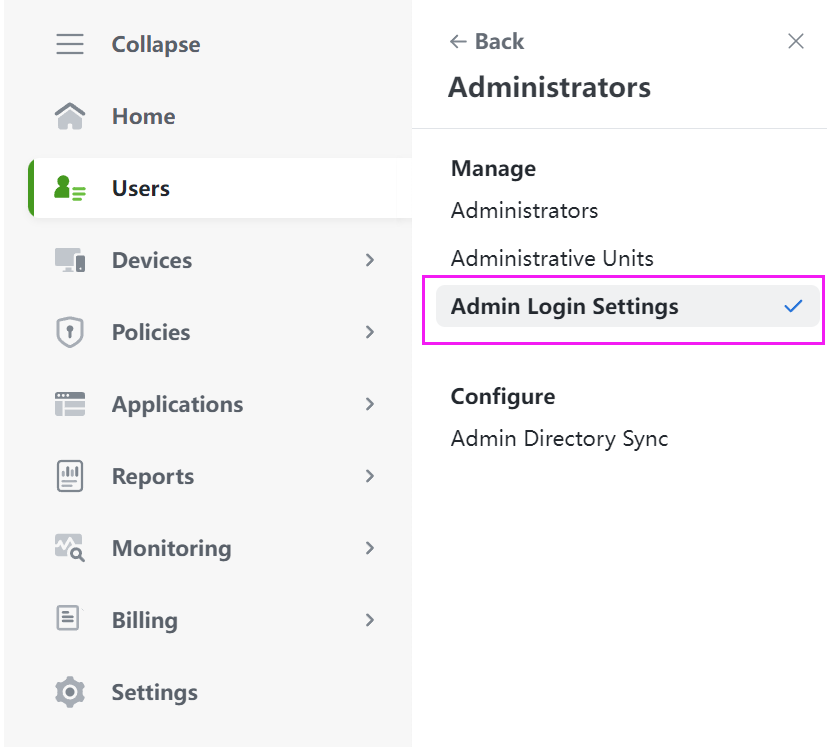Close the Administrators flyout panel
The image size is (827, 747).
tap(796, 42)
